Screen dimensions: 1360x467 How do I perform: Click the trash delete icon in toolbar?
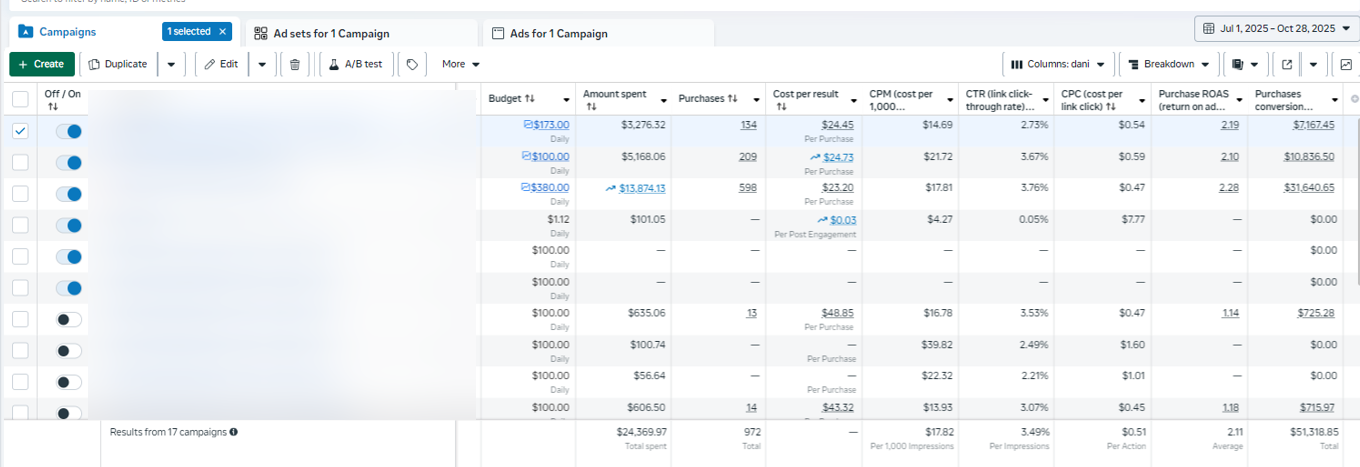tap(294, 64)
